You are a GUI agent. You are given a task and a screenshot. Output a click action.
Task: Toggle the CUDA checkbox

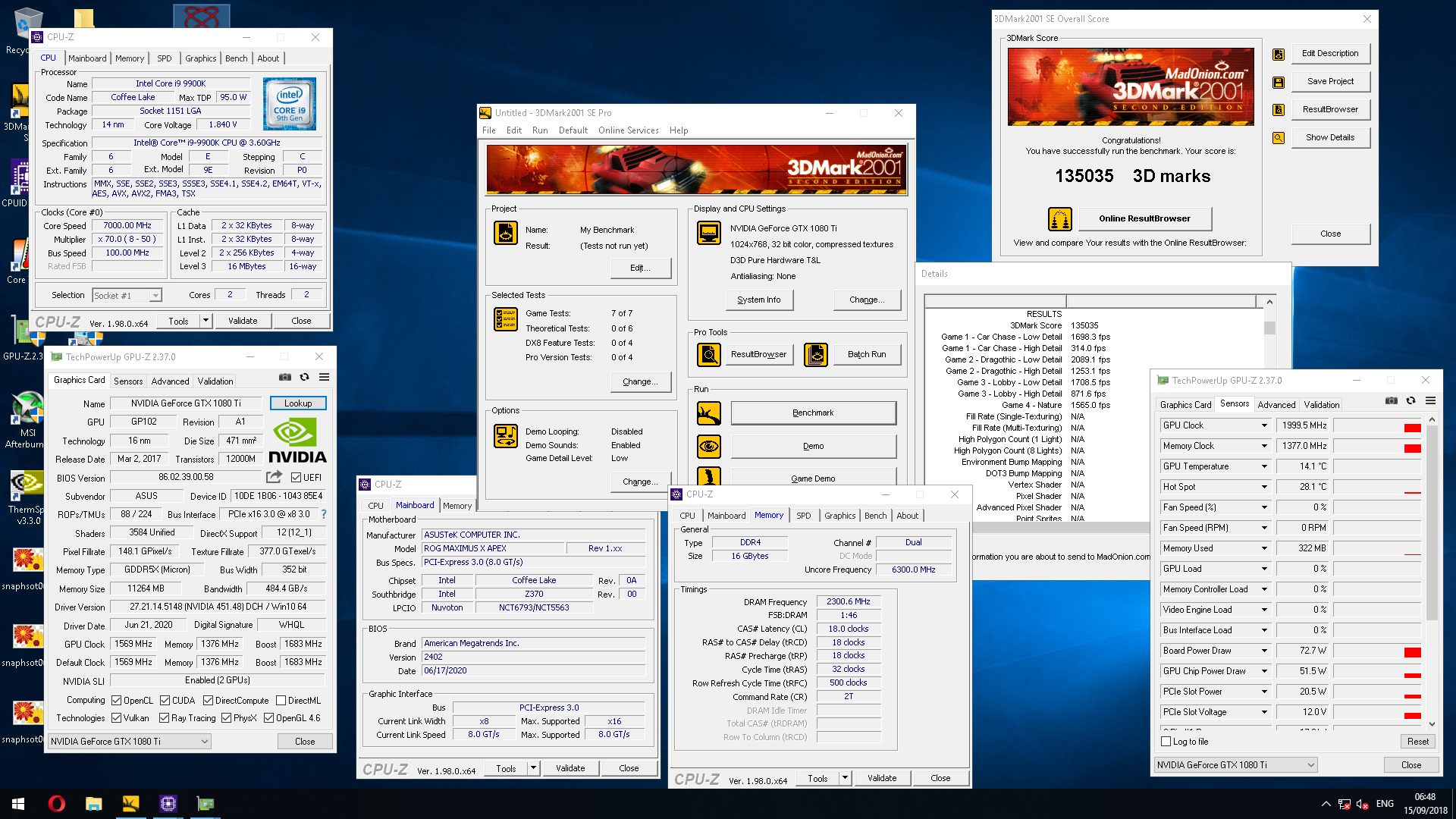click(x=165, y=701)
